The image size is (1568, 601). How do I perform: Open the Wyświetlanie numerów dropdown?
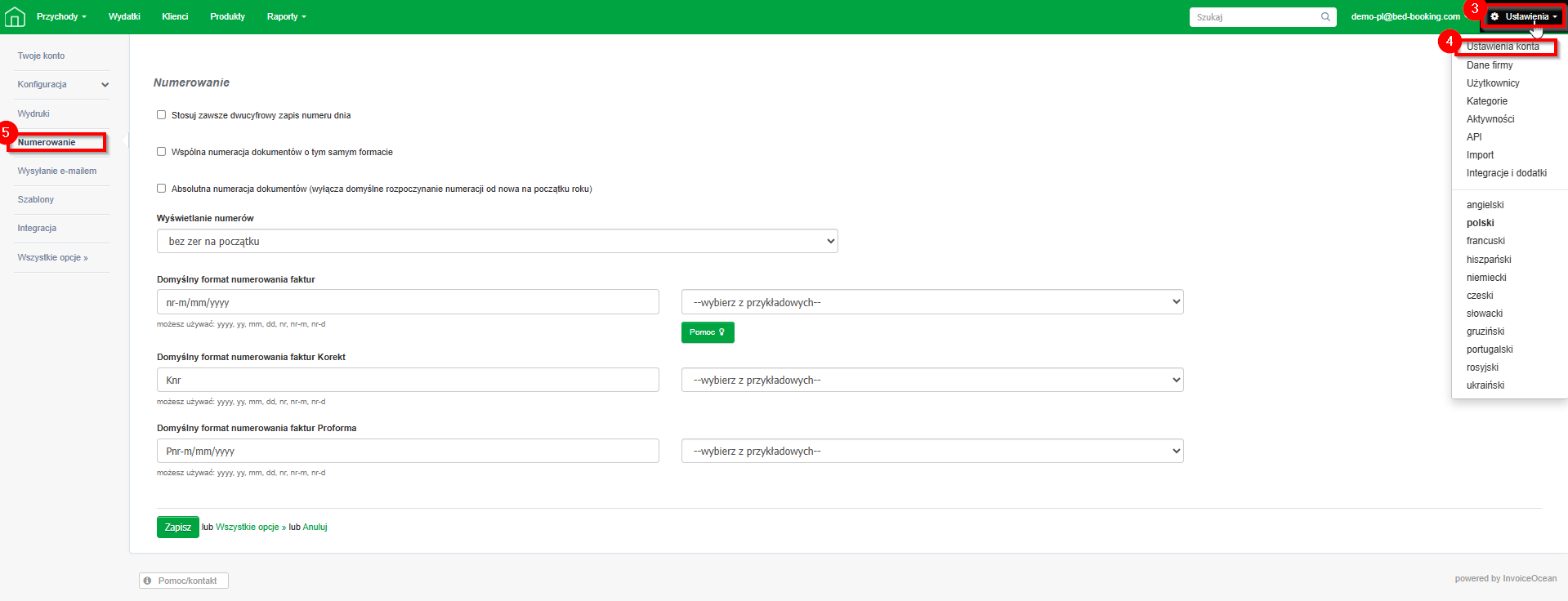click(x=497, y=241)
